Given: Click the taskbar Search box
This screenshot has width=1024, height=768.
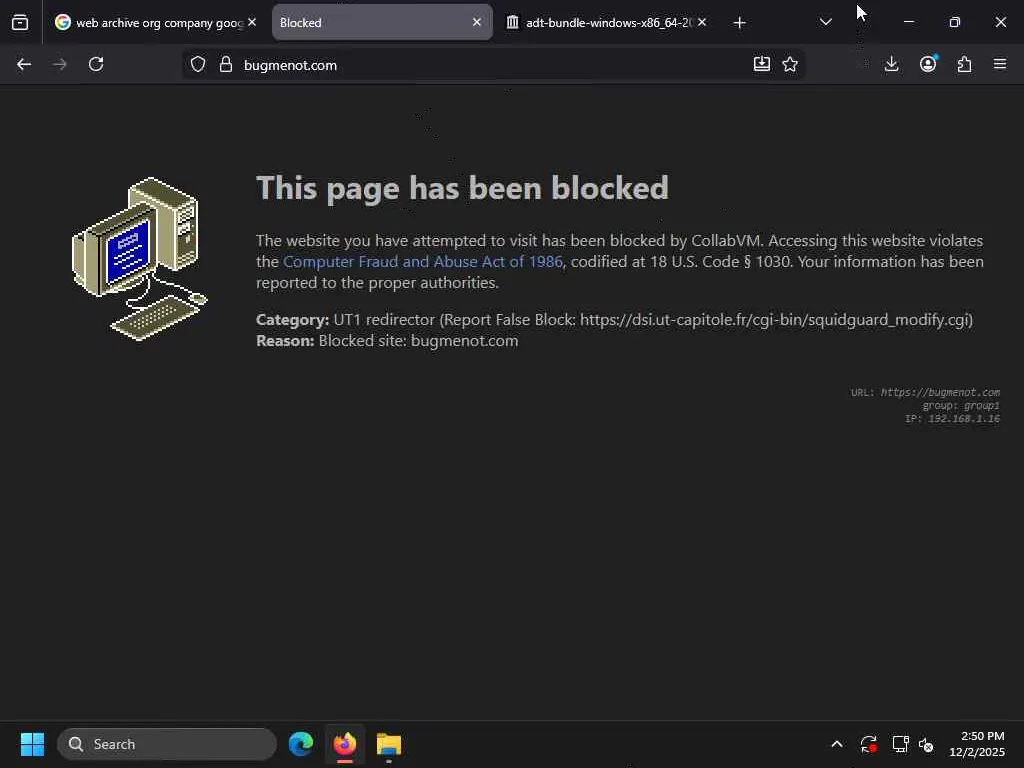Looking at the screenshot, I should pyautogui.click(x=167, y=744).
